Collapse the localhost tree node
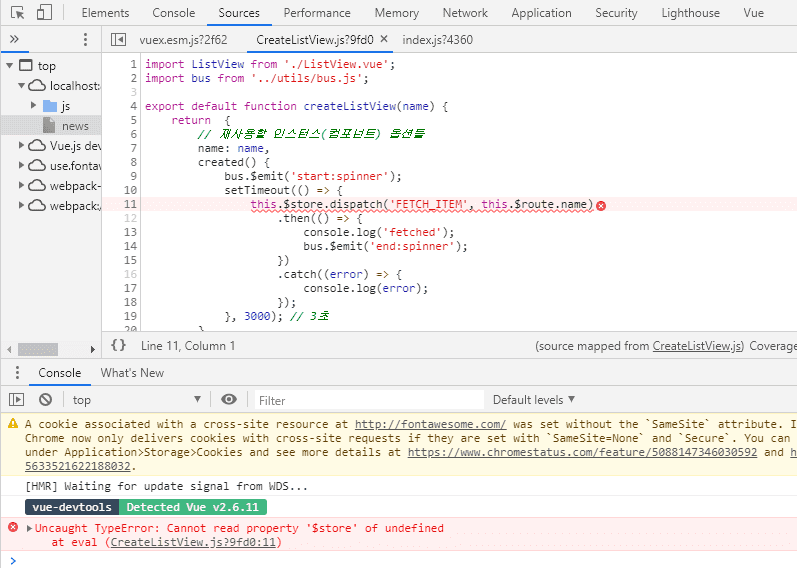The width and height of the screenshot is (797, 568). pos(21,85)
